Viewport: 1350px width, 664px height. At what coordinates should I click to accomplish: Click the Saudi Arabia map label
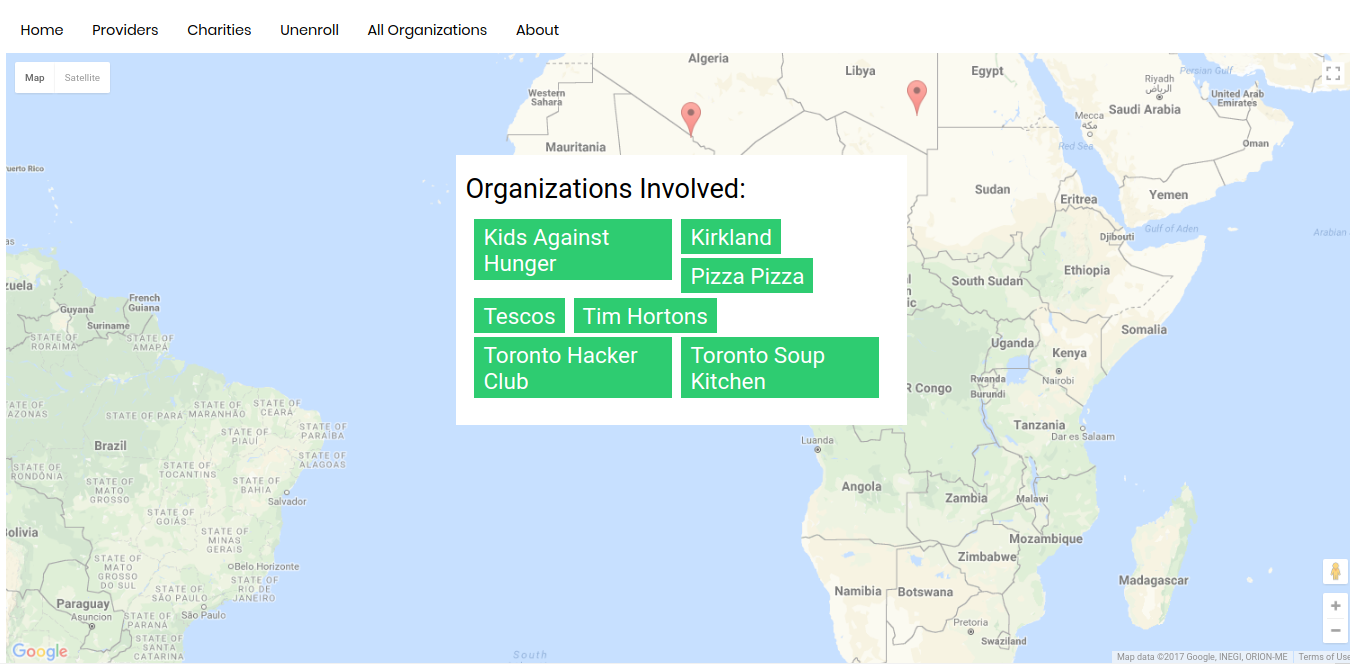pyautogui.click(x=1145, y=109)
